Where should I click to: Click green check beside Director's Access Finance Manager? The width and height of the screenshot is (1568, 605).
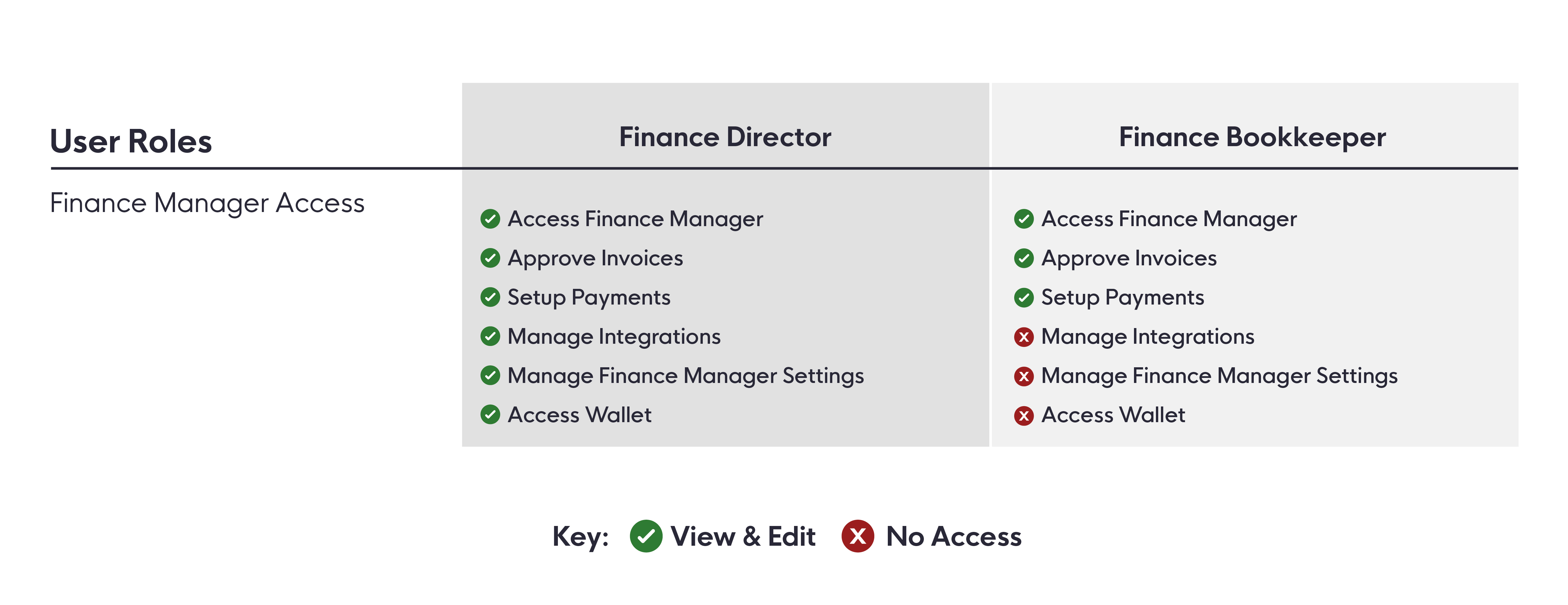point(490,219)
